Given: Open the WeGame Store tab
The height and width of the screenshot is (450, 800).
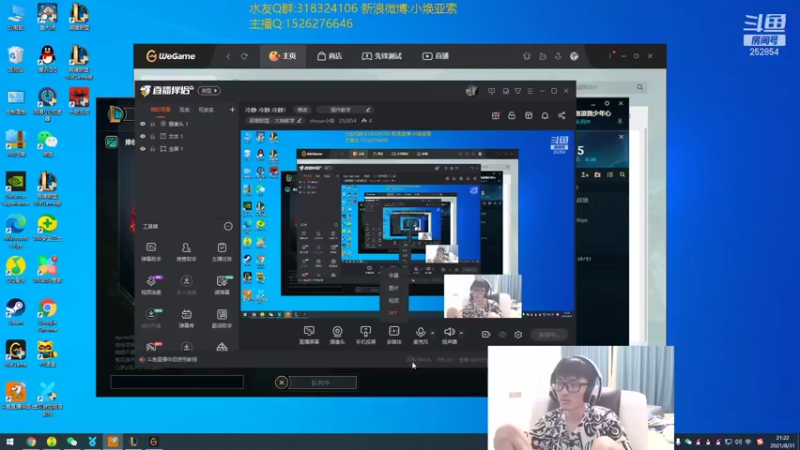Looking at the screenshot, I should click(330, 56).
